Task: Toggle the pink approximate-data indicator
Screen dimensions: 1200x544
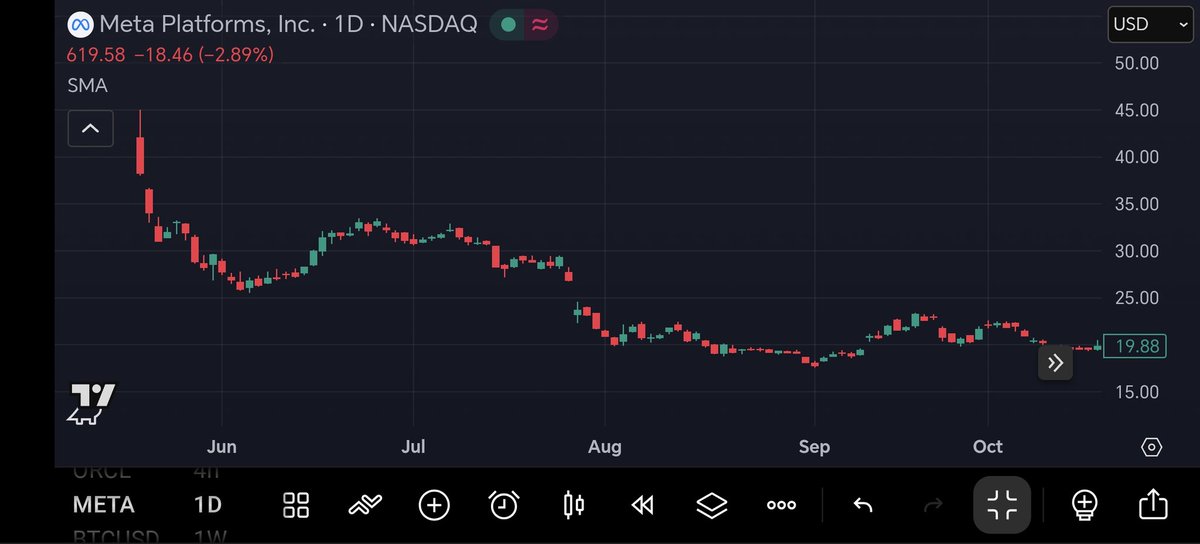Action: [539, 24]
